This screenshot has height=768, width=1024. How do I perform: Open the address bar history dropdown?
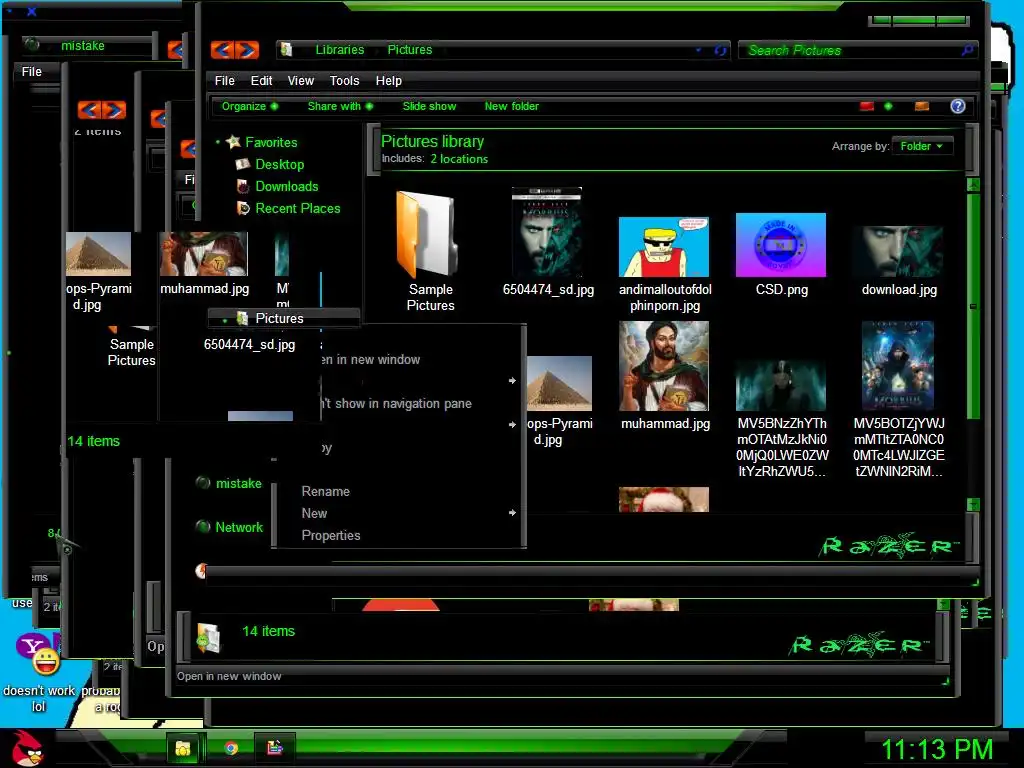[699, 50]
